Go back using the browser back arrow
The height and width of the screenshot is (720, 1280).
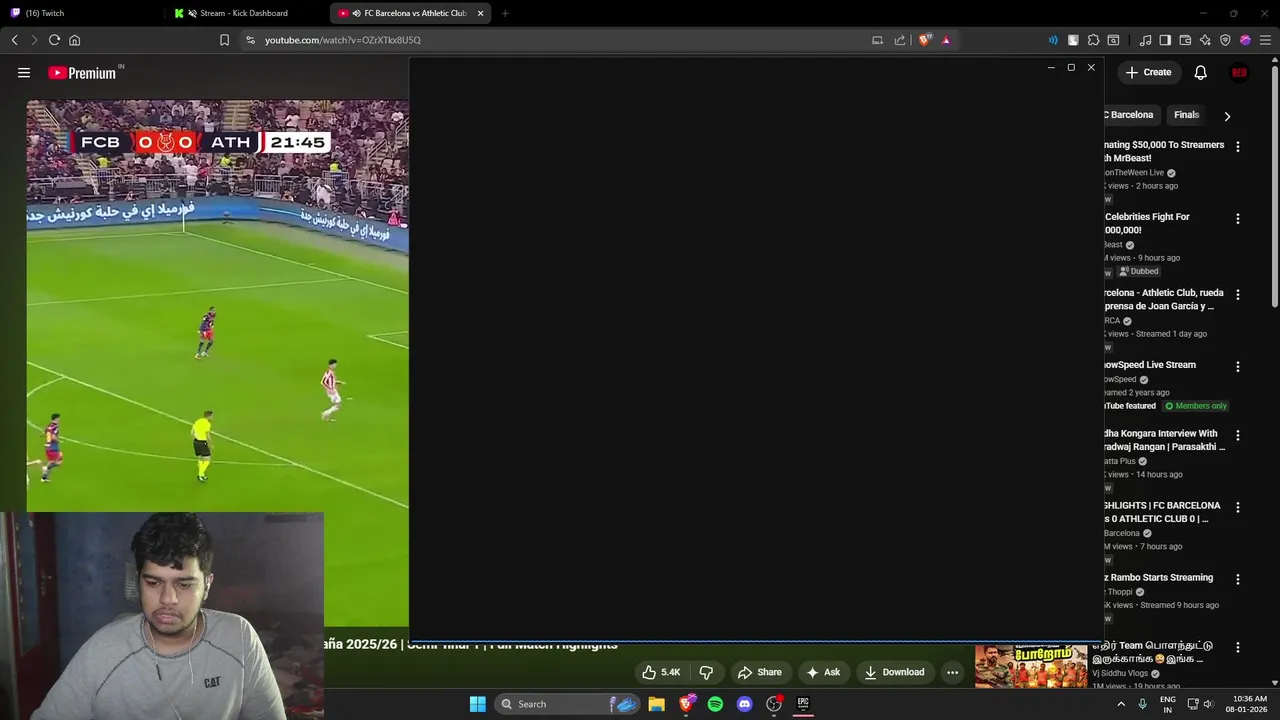pyautogui.click(x=14, y=40)
